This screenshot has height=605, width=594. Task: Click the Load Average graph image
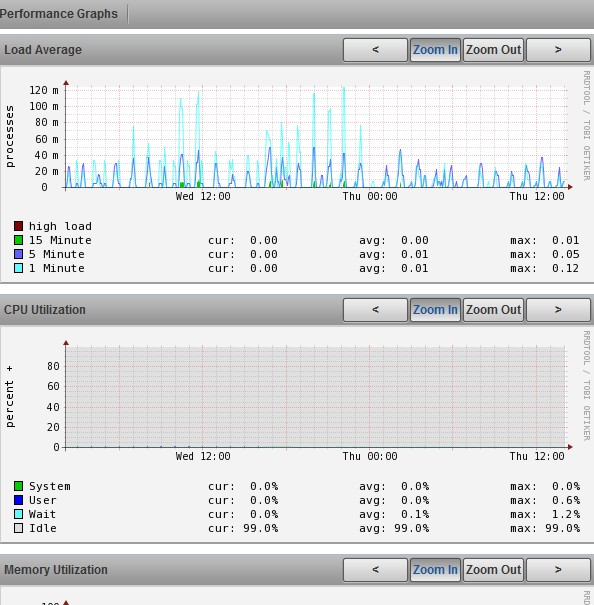click(x=297, y=174)
